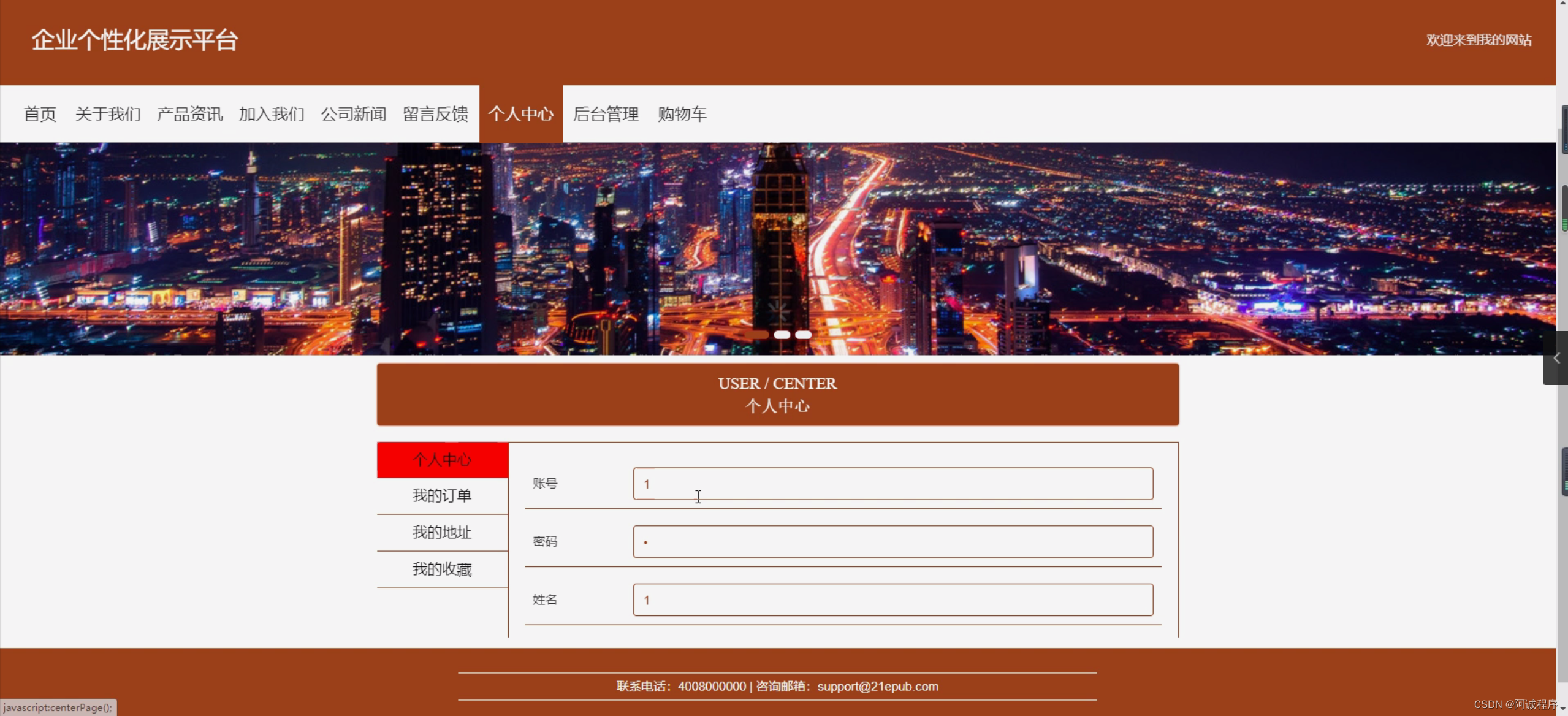
Task: Open the 产品资讯 page
Action: (189, 114)
